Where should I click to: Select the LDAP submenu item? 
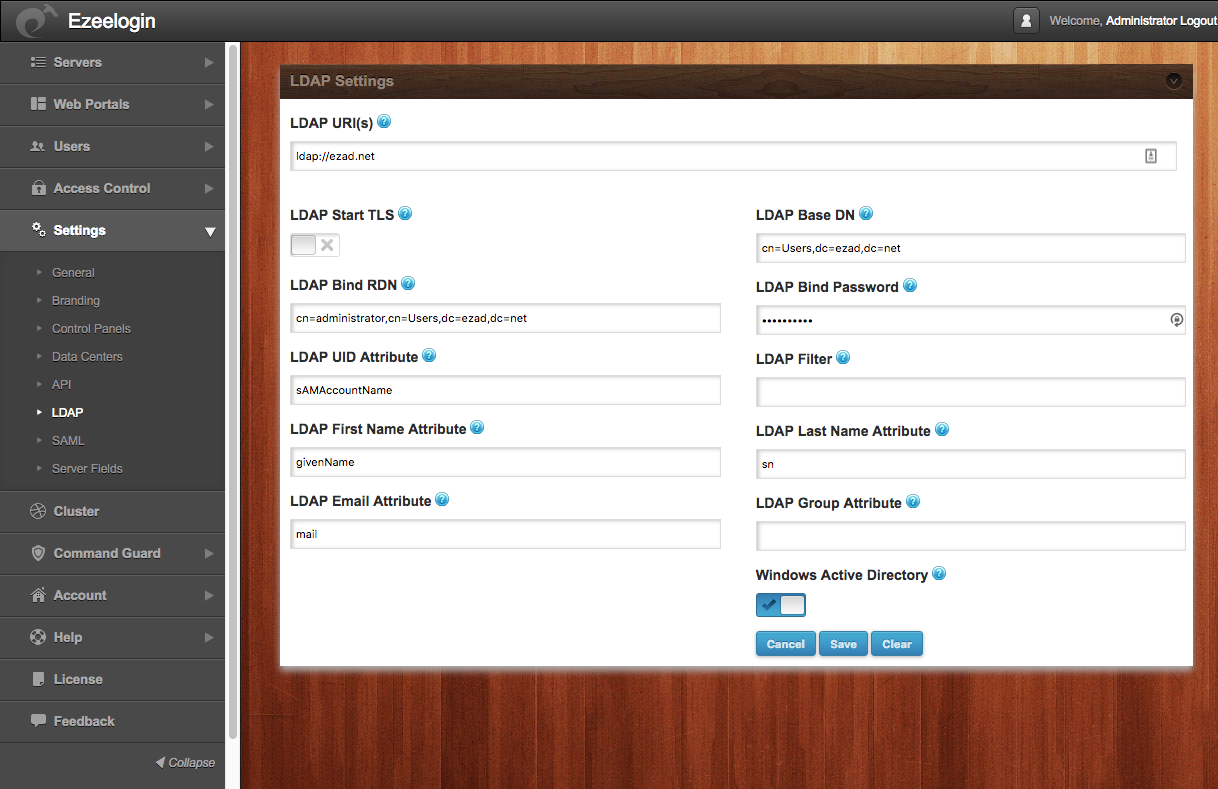pyautogui.click(x=67, y=412)
